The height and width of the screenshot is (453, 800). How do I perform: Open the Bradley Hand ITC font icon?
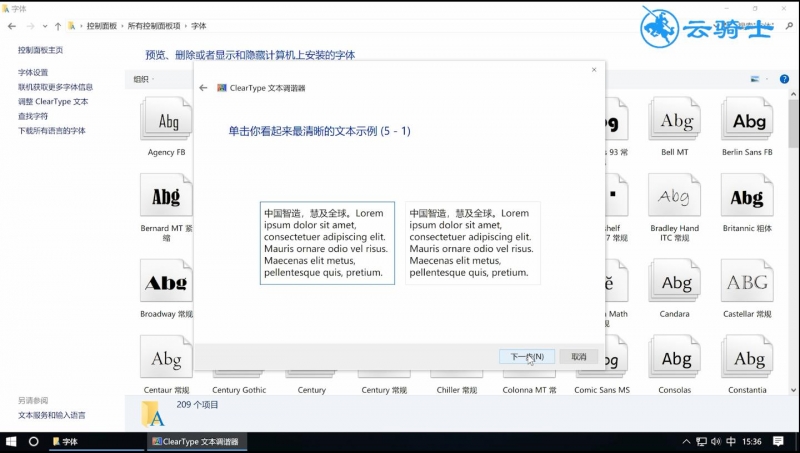click(674, 195)
